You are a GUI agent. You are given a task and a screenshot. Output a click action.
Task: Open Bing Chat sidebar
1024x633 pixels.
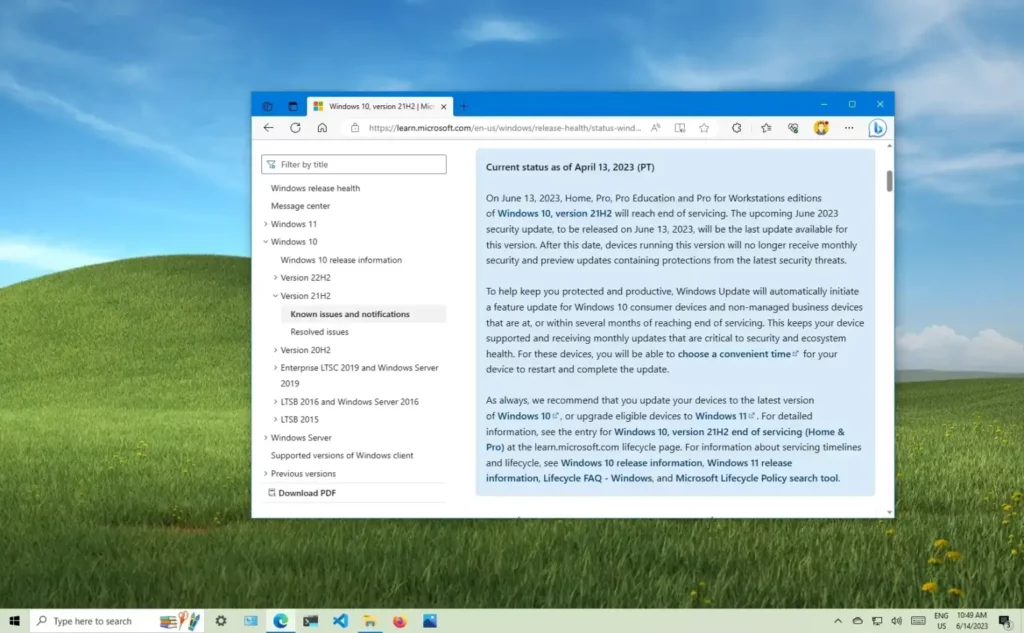(875, 128)
